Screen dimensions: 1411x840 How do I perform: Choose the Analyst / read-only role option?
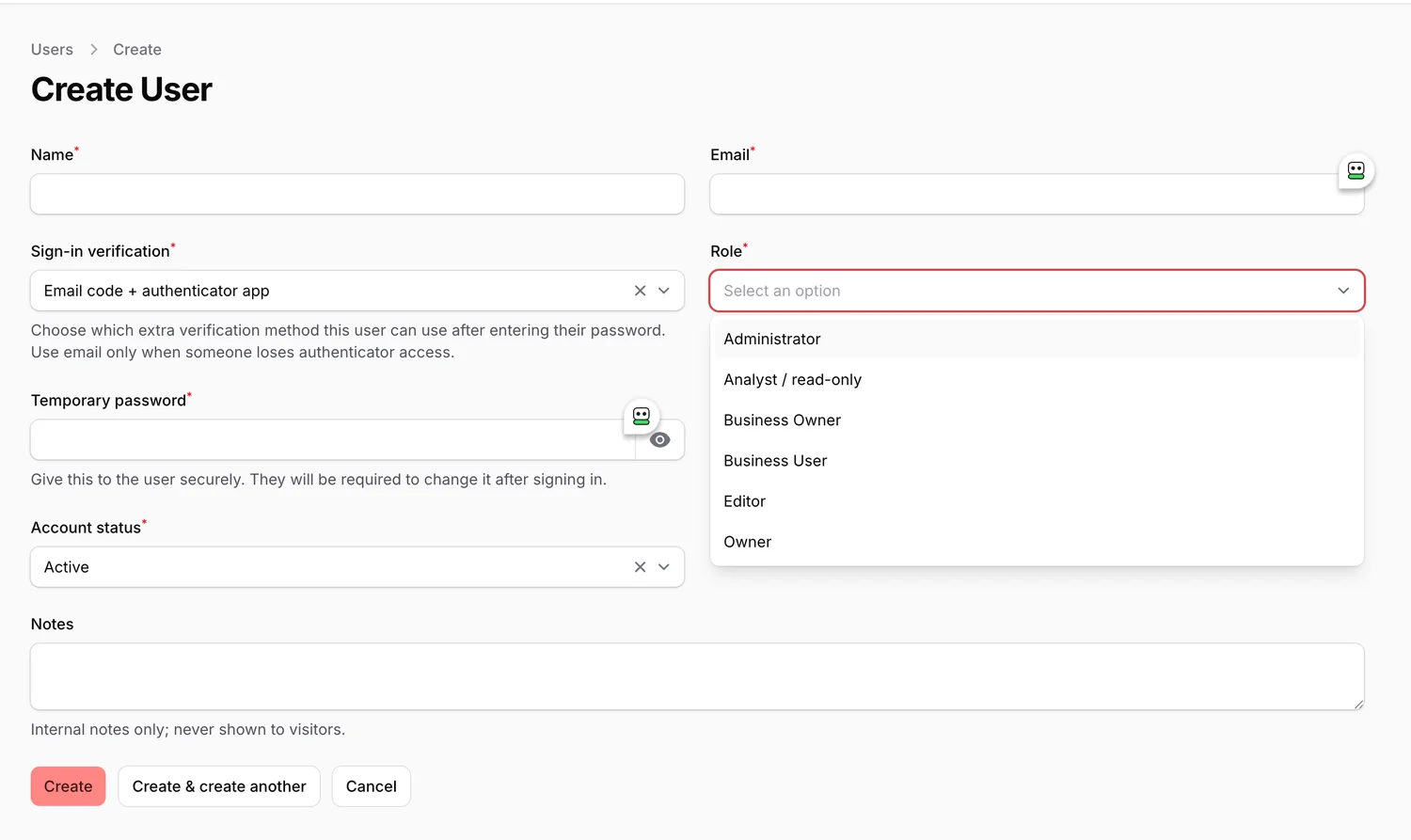point(1037,379)
